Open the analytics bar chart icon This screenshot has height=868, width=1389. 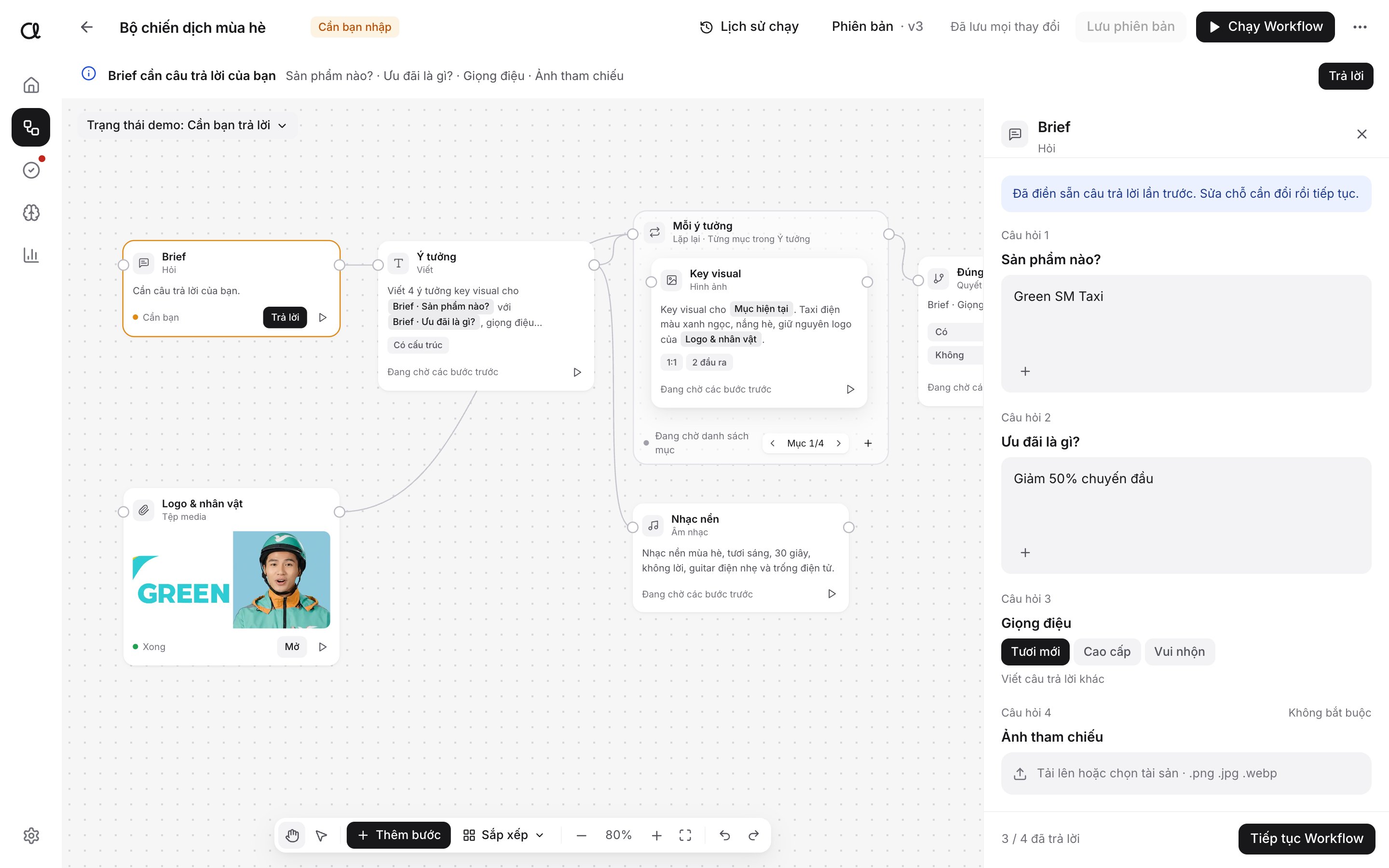click(x=31, y=255)
